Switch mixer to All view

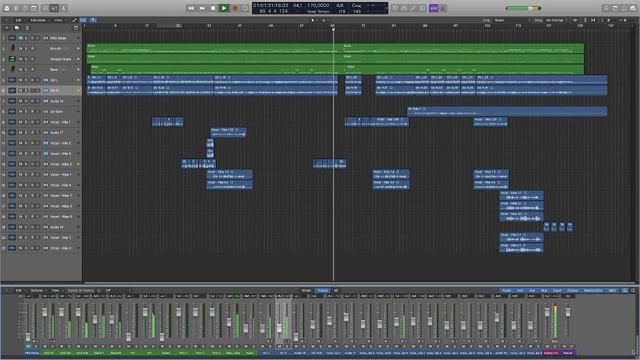[x=336, y=291]
